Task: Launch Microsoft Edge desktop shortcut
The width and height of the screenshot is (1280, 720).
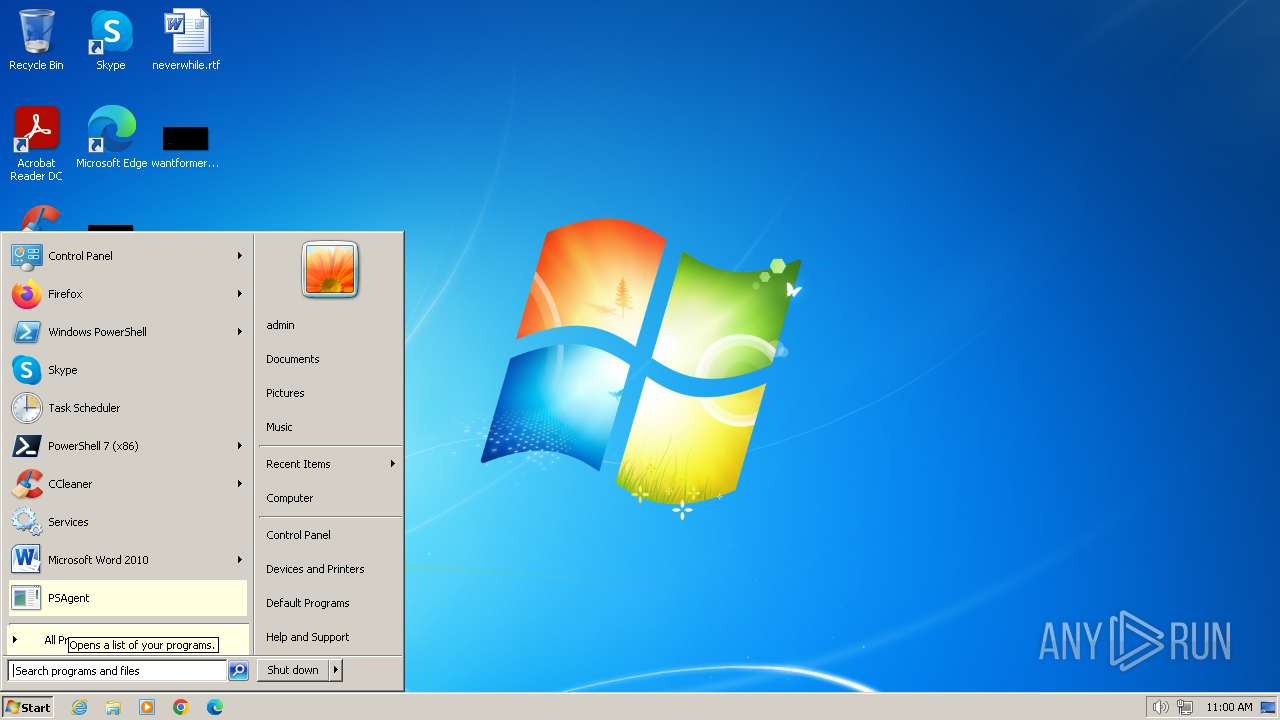Action: coord(111,137)
